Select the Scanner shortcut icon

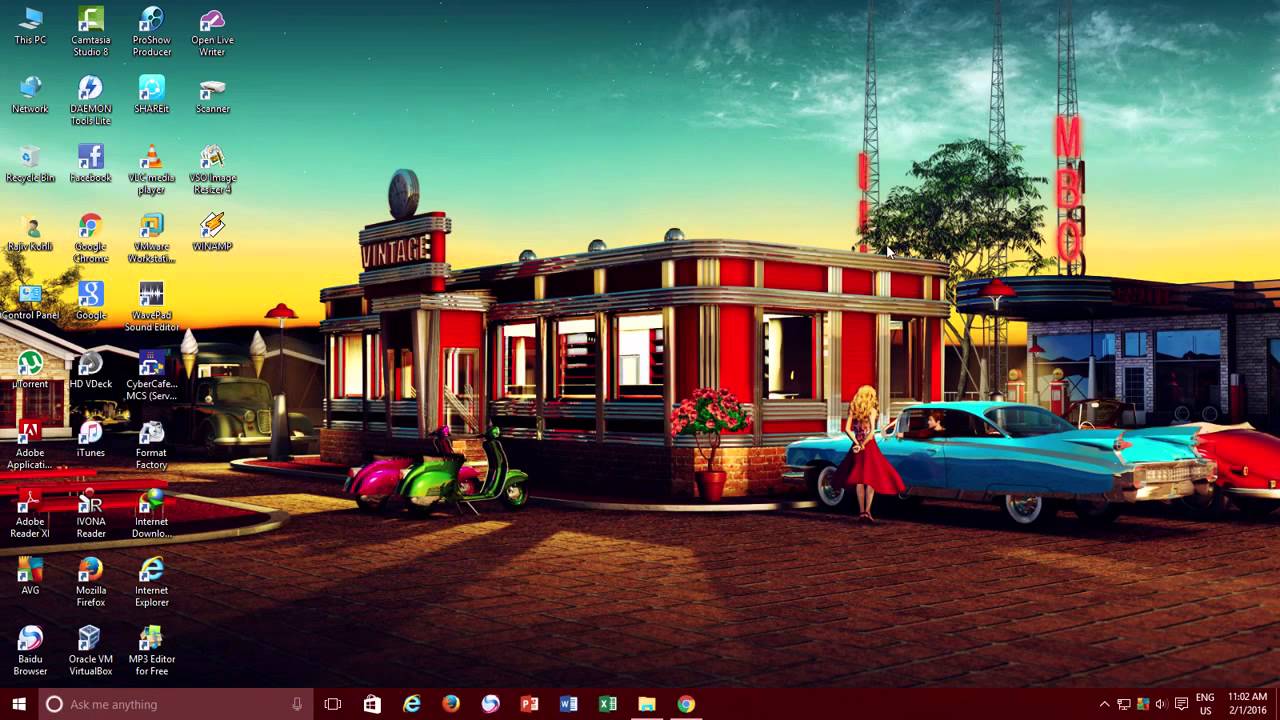212,95
